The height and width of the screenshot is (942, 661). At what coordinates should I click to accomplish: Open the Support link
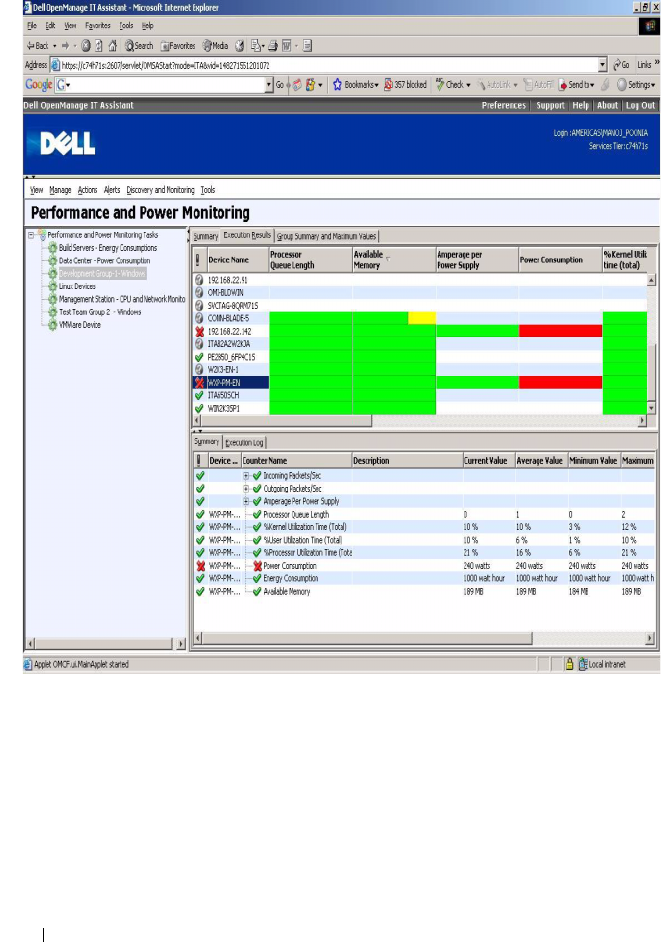point(550,106)
